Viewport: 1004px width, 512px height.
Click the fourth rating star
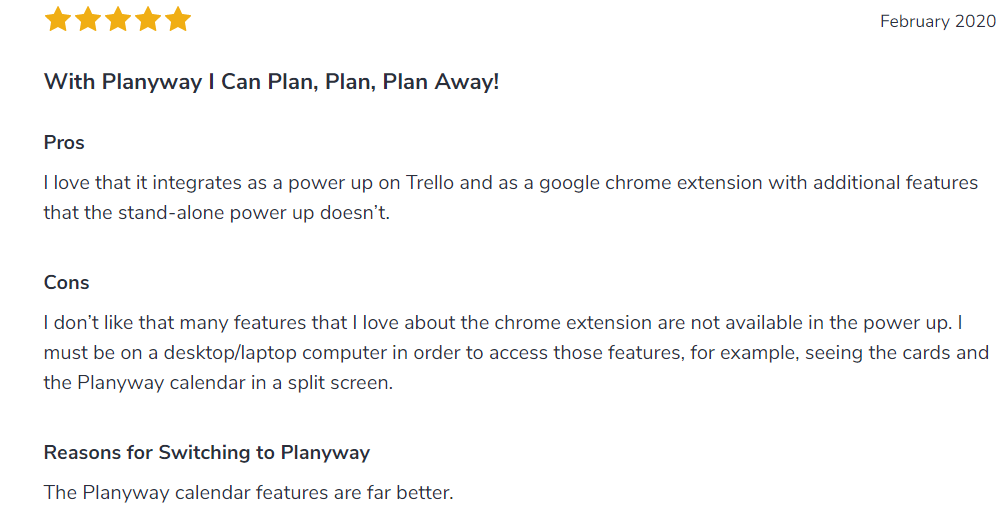(x=148, y=20)
